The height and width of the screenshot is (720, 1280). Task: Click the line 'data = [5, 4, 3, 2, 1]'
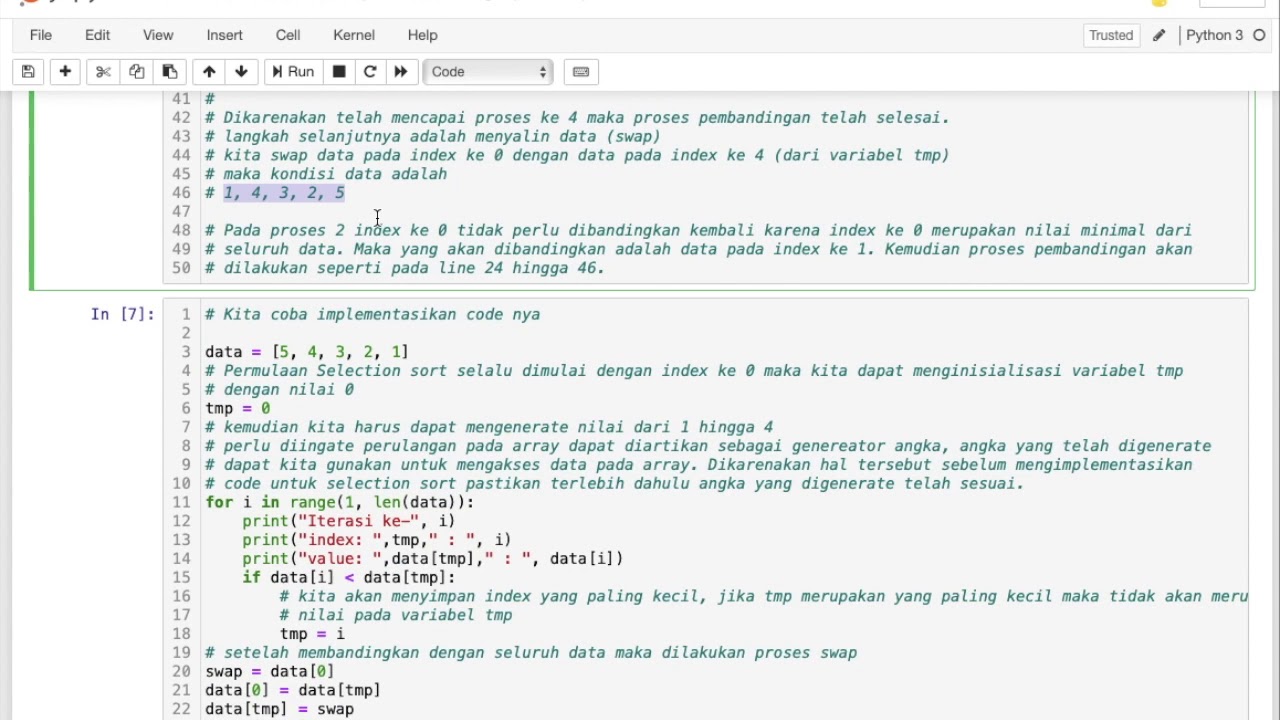coord(307,352)
